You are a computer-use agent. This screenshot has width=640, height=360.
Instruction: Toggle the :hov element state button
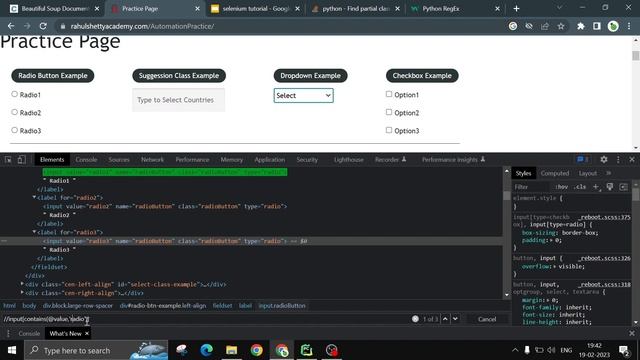561,187
